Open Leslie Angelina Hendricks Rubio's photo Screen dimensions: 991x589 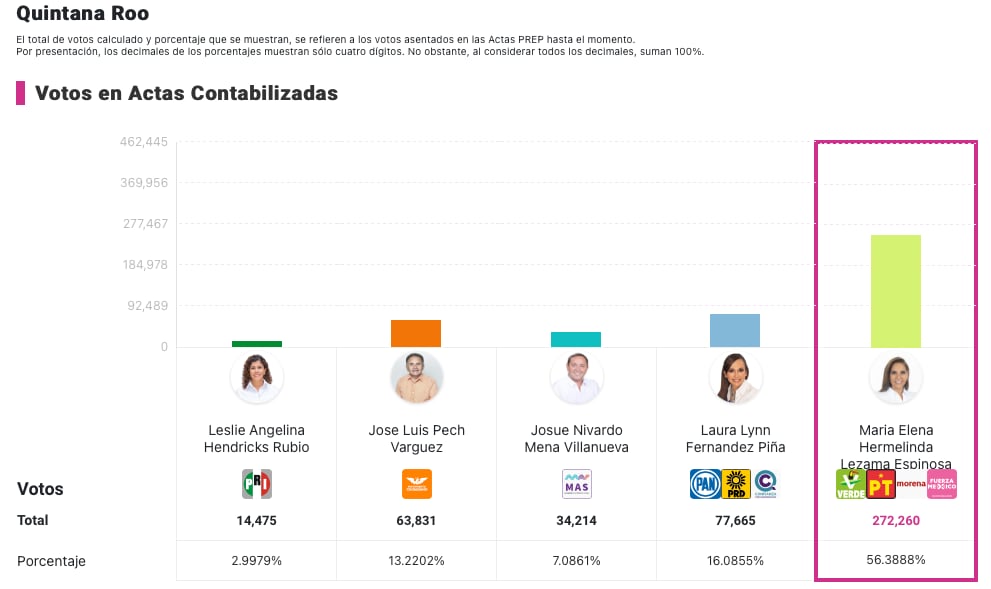[x=257, y=377]
